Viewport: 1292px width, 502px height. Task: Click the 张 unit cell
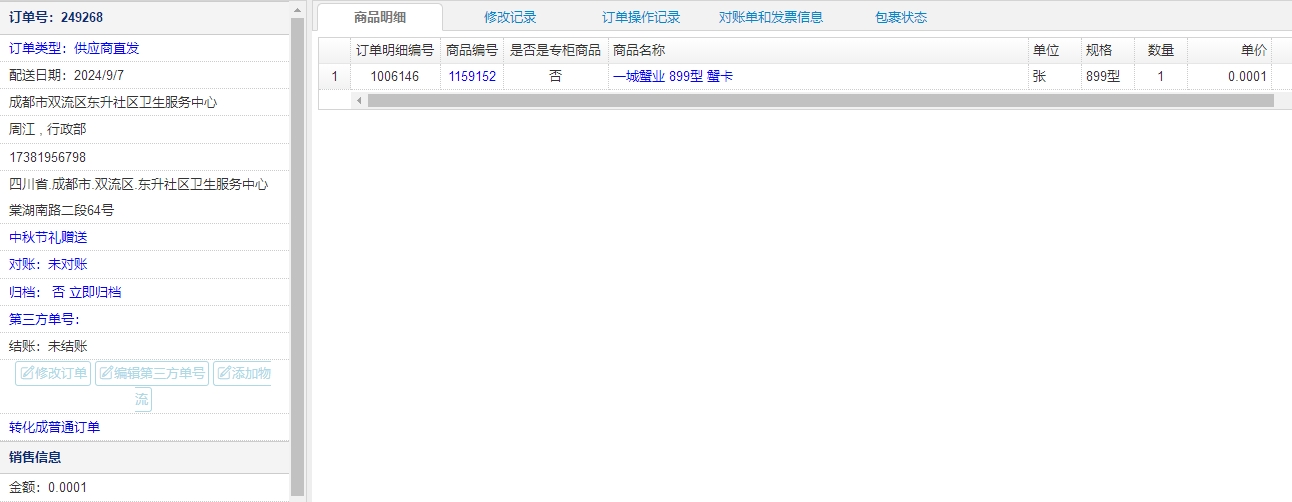point(1055,76)
